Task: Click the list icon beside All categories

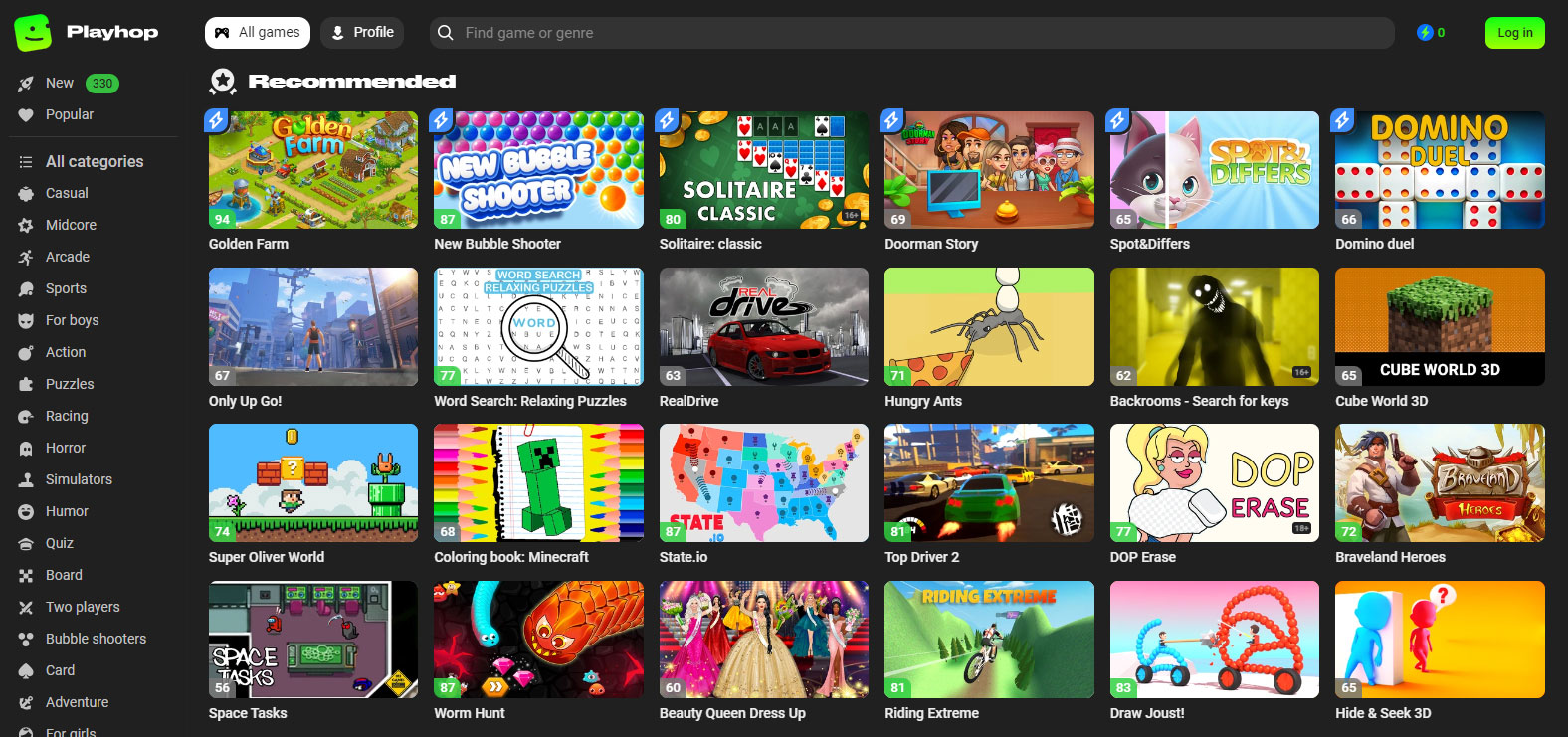Action: [x=26, y=162]
